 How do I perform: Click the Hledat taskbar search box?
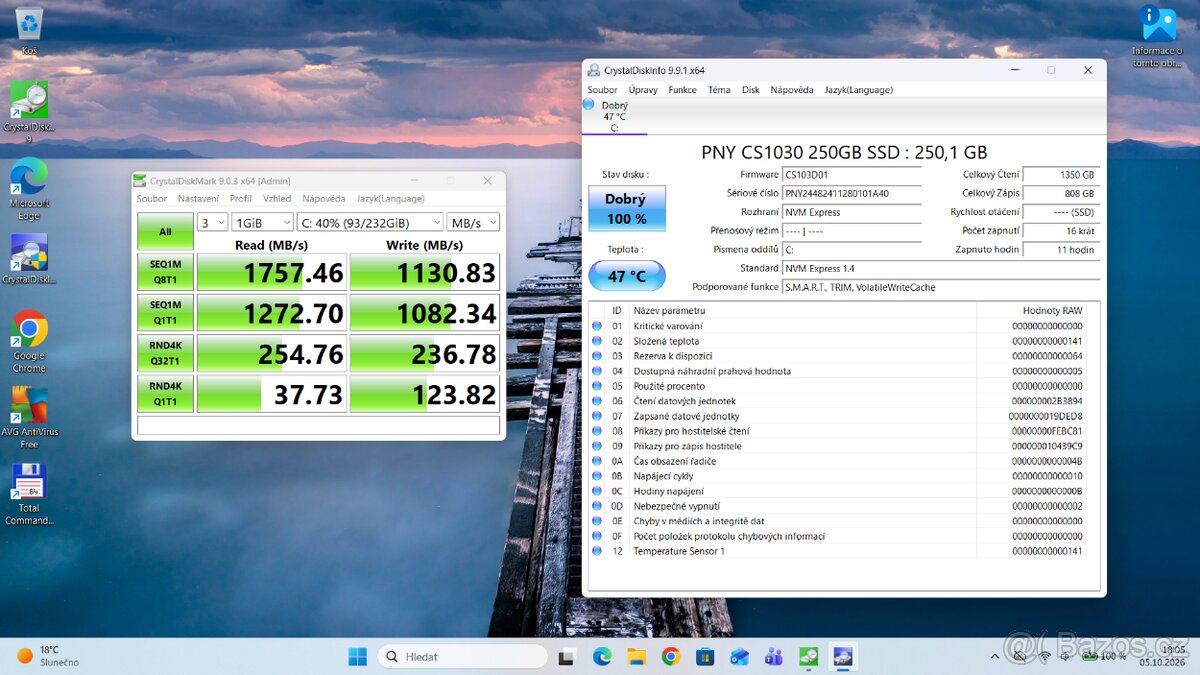click(462, 657)
